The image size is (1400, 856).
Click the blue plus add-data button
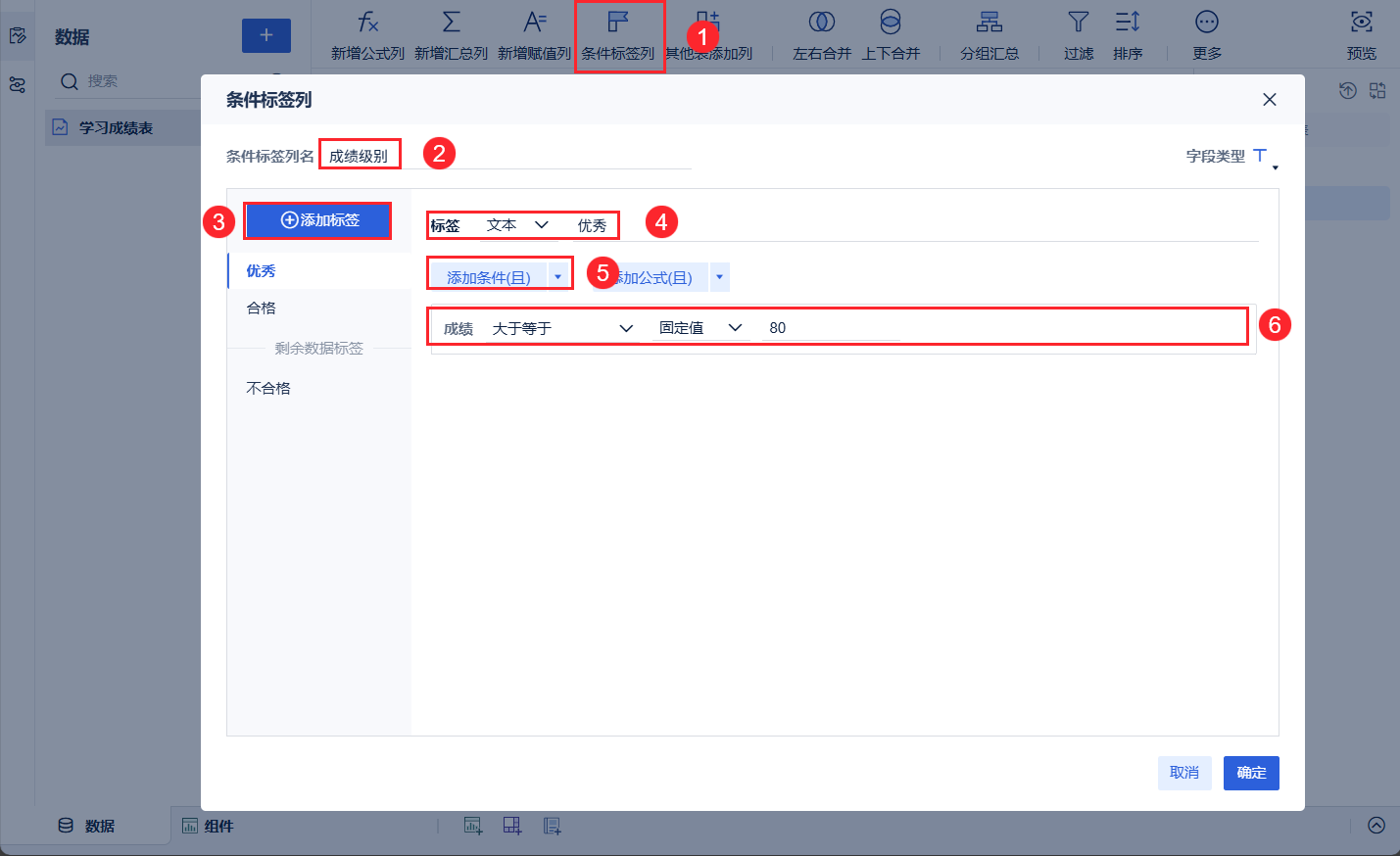pos(266,35)
